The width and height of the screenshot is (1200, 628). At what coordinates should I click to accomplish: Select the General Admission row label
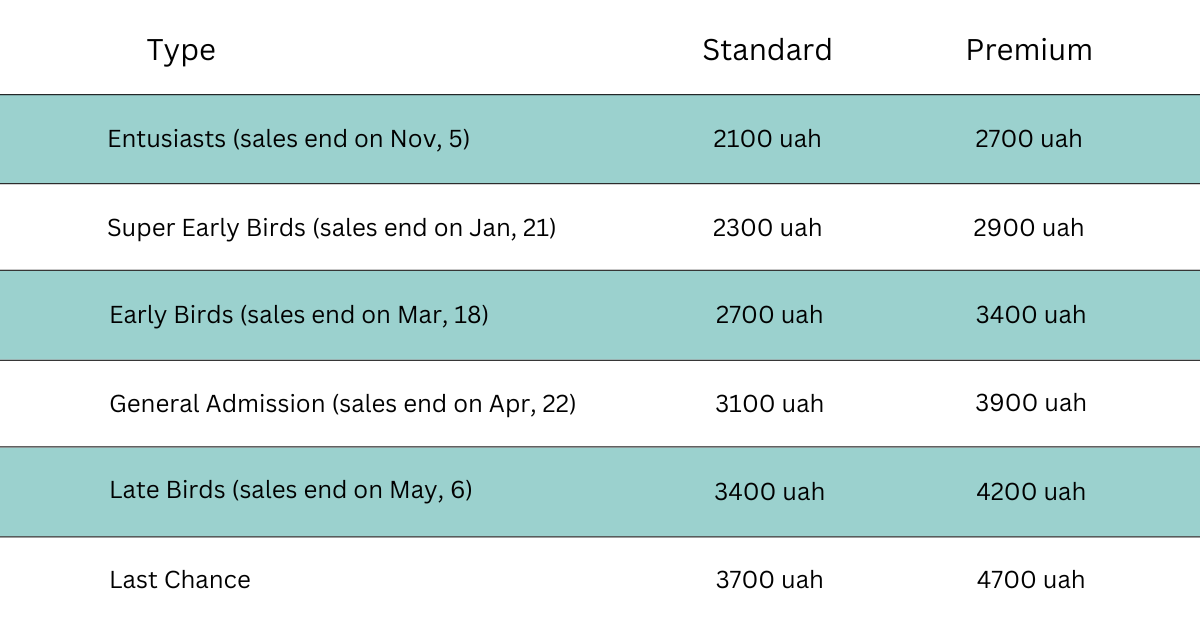pyautogui.click(x=342, y=404)
